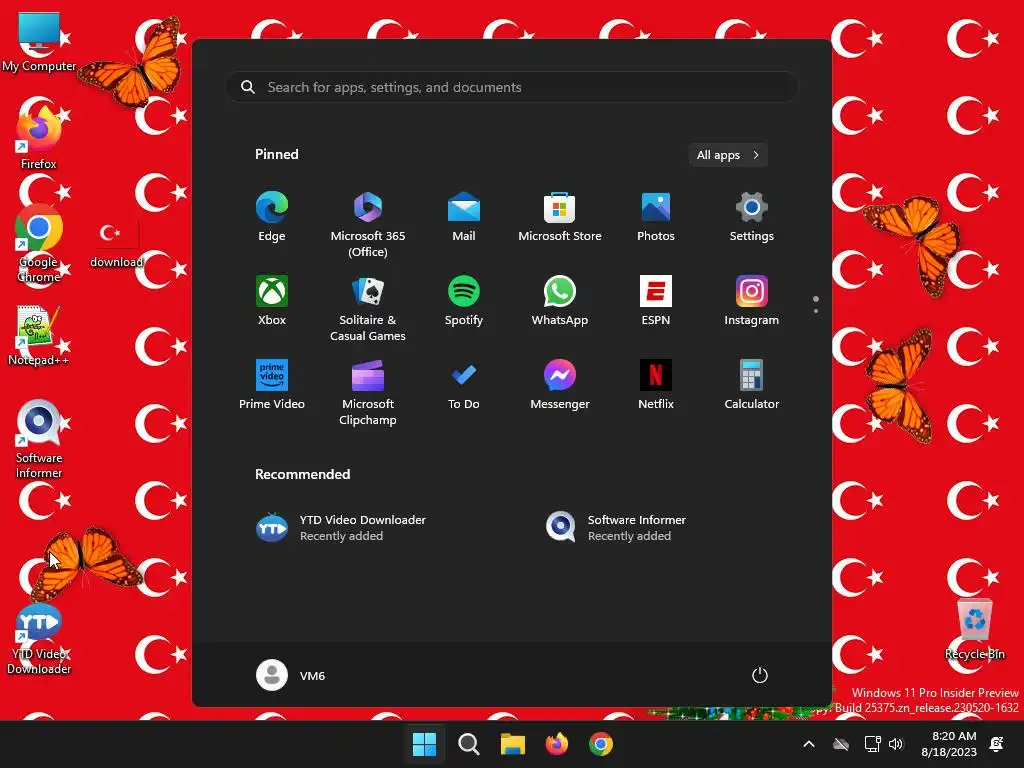Viewport: 1024px width, 768px height.
Task: Launch Firefox from the taskbar
Action: pos(556,744)
